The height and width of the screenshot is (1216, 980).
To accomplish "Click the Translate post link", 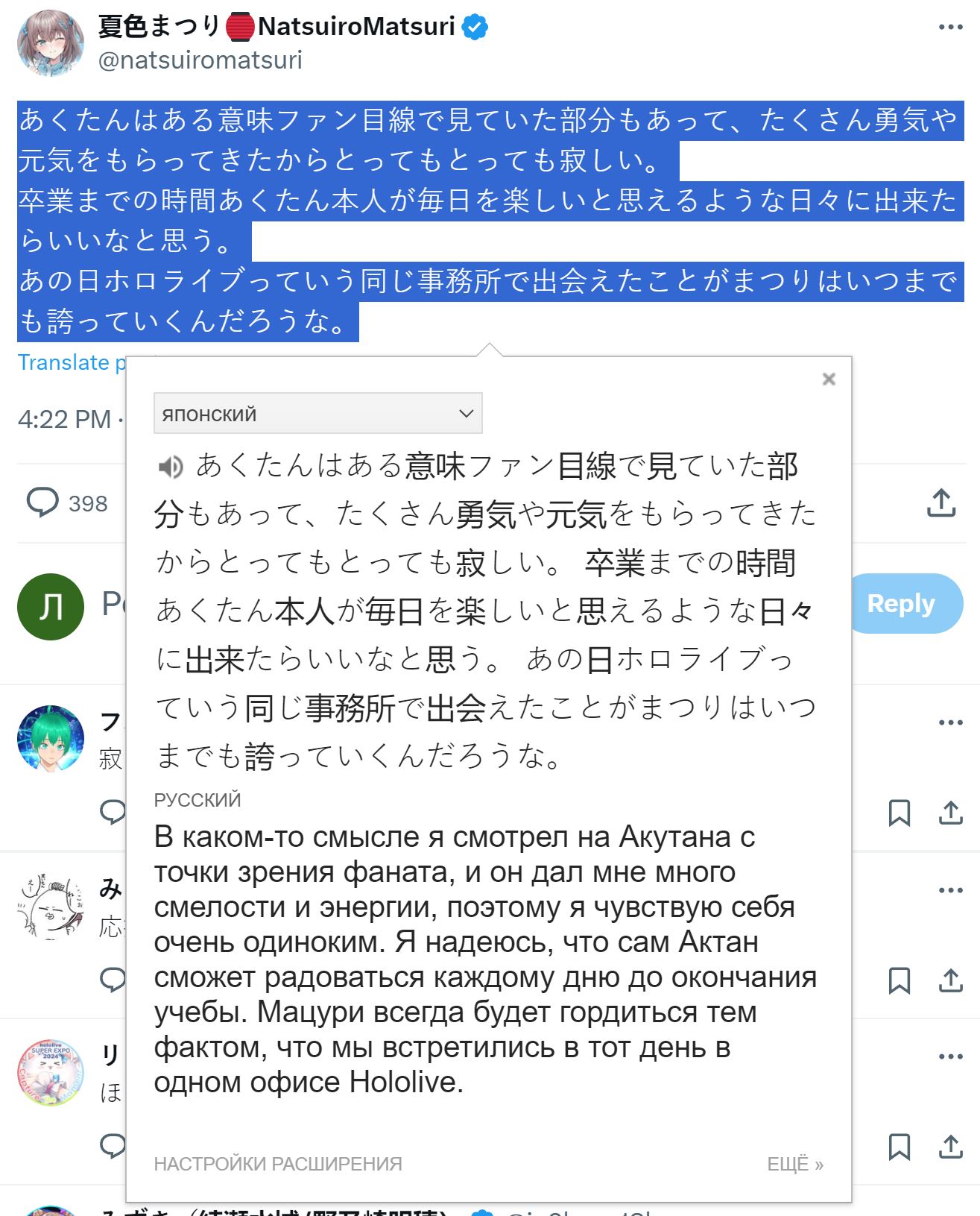I will (x=72, y=362).
